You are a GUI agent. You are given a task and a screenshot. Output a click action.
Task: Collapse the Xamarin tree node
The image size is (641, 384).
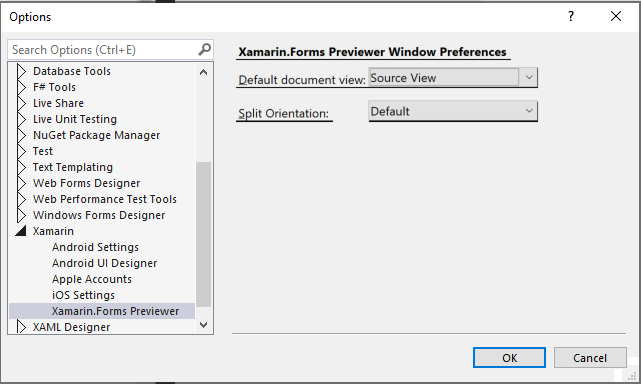(x=21, y=231)
